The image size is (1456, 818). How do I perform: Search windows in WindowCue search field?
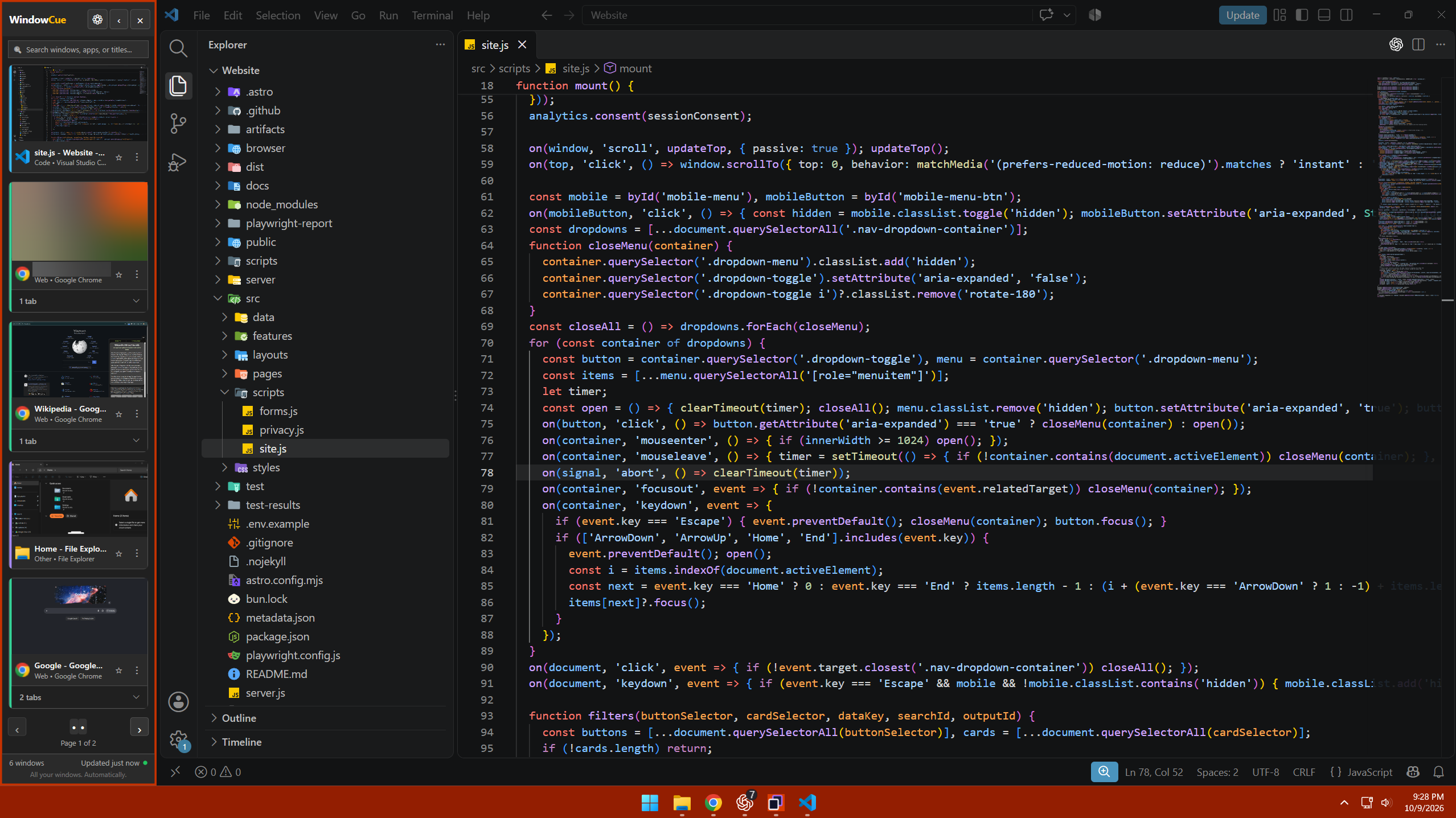79,50
